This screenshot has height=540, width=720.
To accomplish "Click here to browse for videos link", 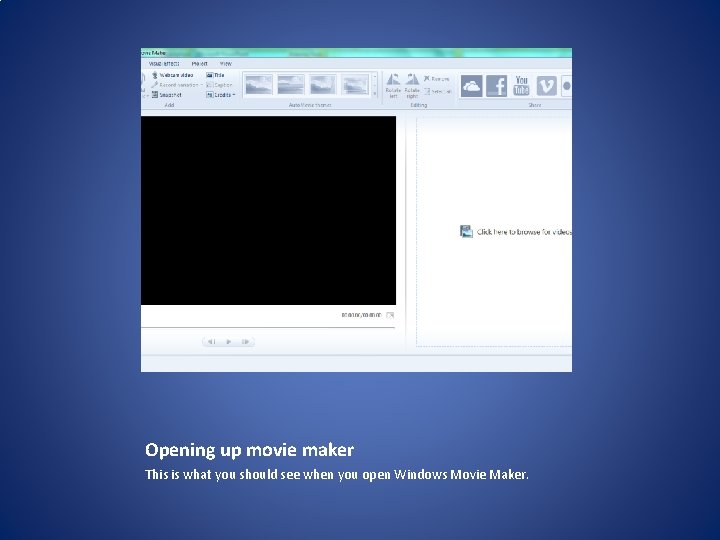I will [x=524, y=232].
